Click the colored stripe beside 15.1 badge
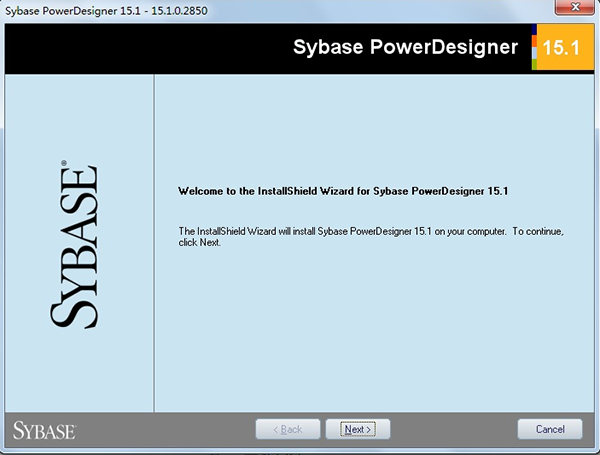Image resolution: width=600 pixels, height=455 pixels. tap(535, 49)
